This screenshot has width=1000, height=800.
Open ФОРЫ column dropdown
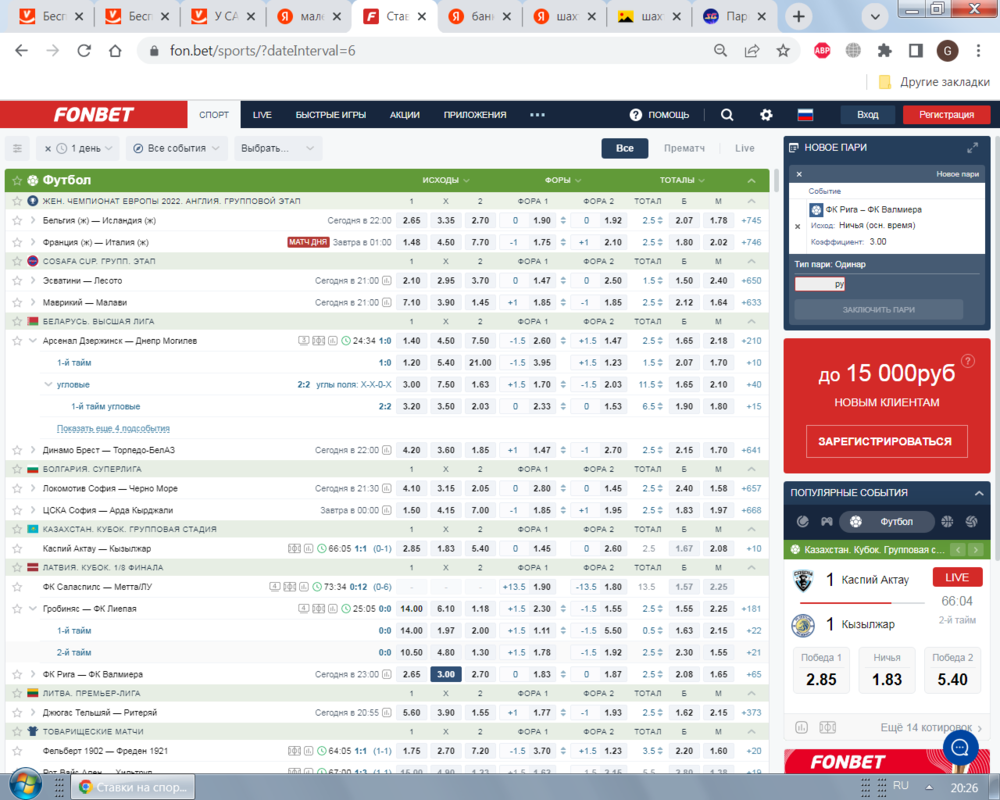click(x=563, y=181)
